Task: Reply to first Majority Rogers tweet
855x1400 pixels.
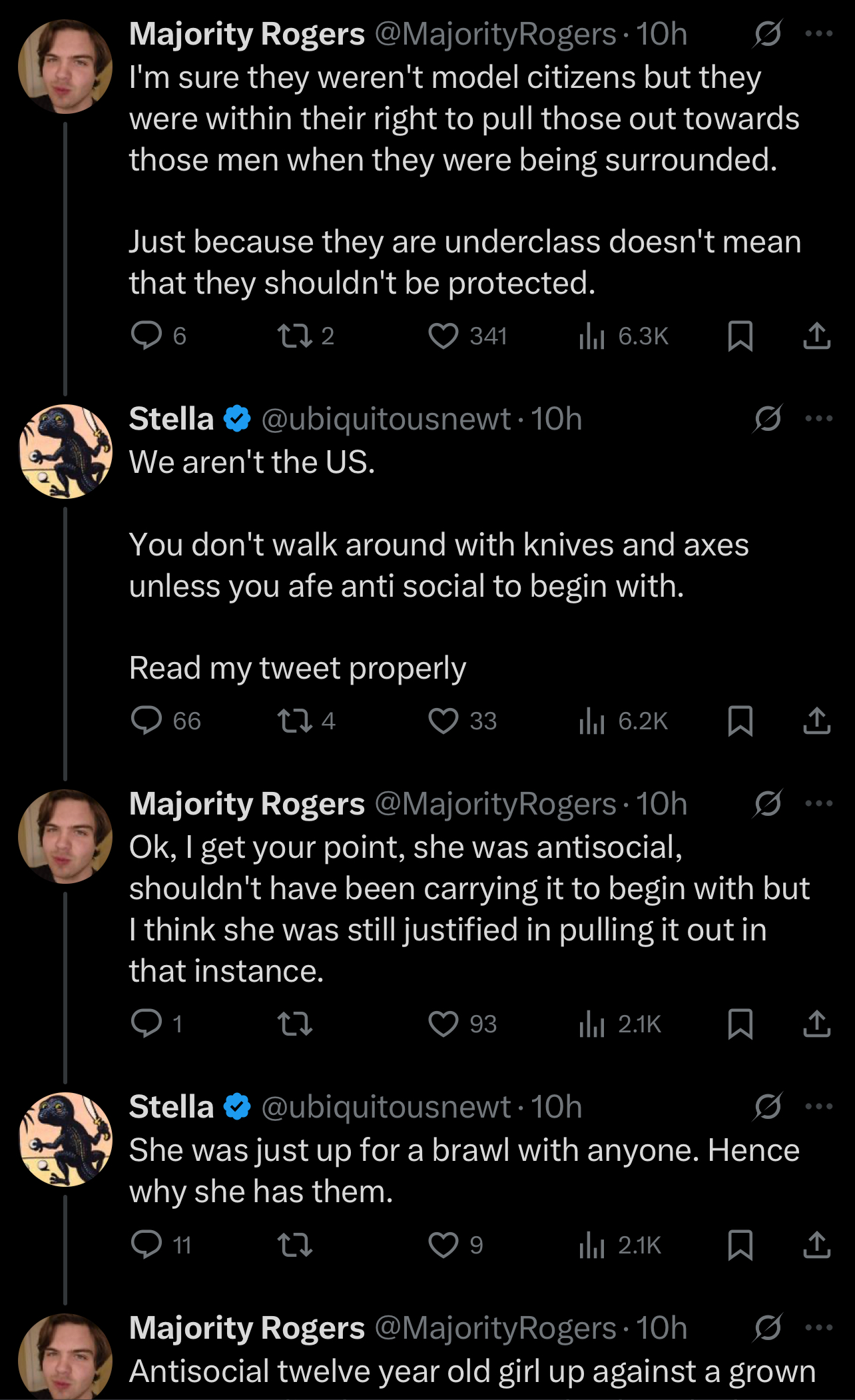Action: coord(146,336)
